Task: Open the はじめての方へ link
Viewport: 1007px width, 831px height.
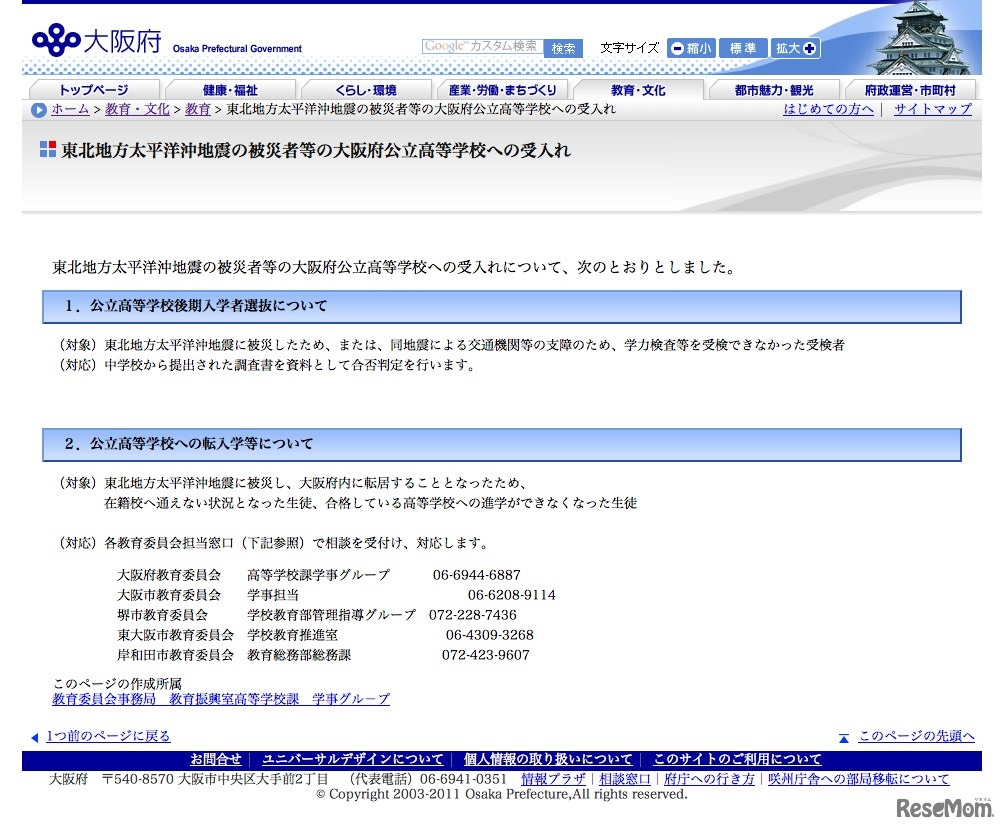Action: coord(828,109)
